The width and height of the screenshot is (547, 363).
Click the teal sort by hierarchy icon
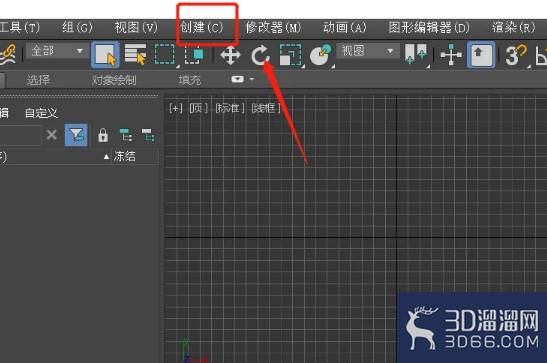point(126,135)
